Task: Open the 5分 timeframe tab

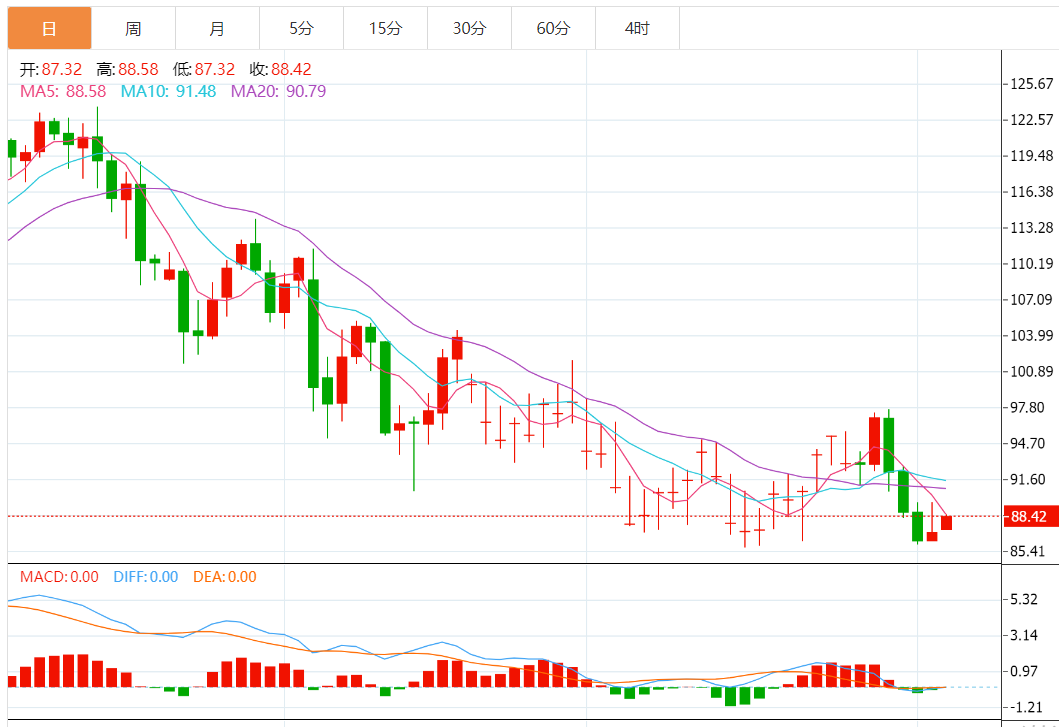Action: [x=301, y=28]
